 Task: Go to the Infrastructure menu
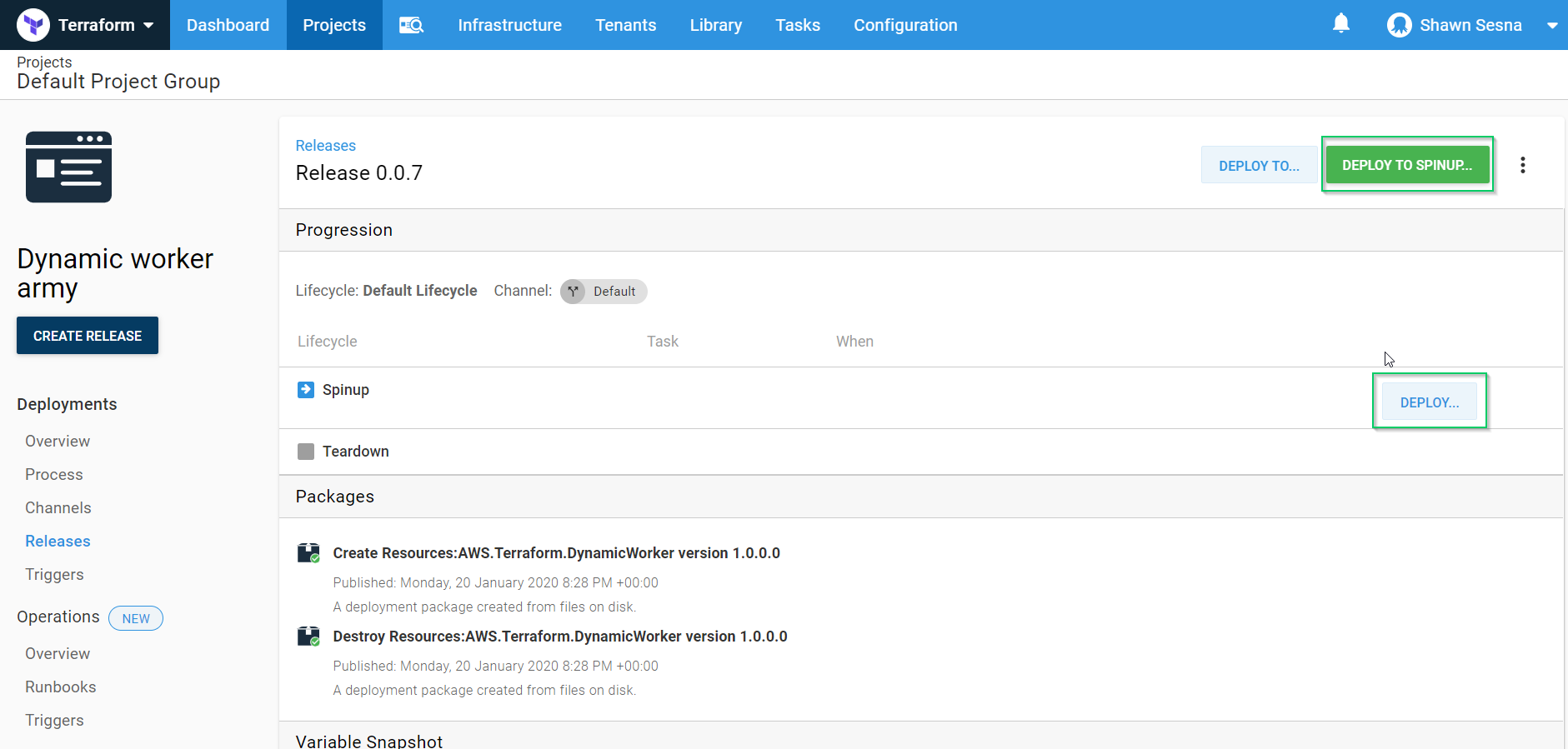[x=509, y=25]
